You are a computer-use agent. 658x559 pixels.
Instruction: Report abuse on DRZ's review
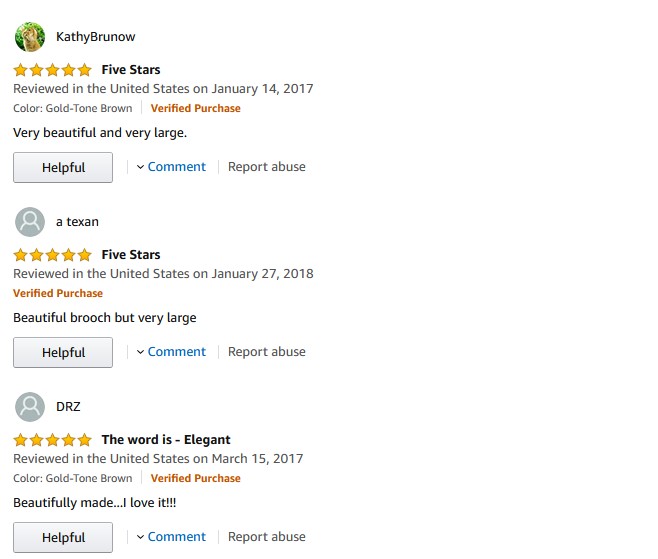click(x=267, y=537)
